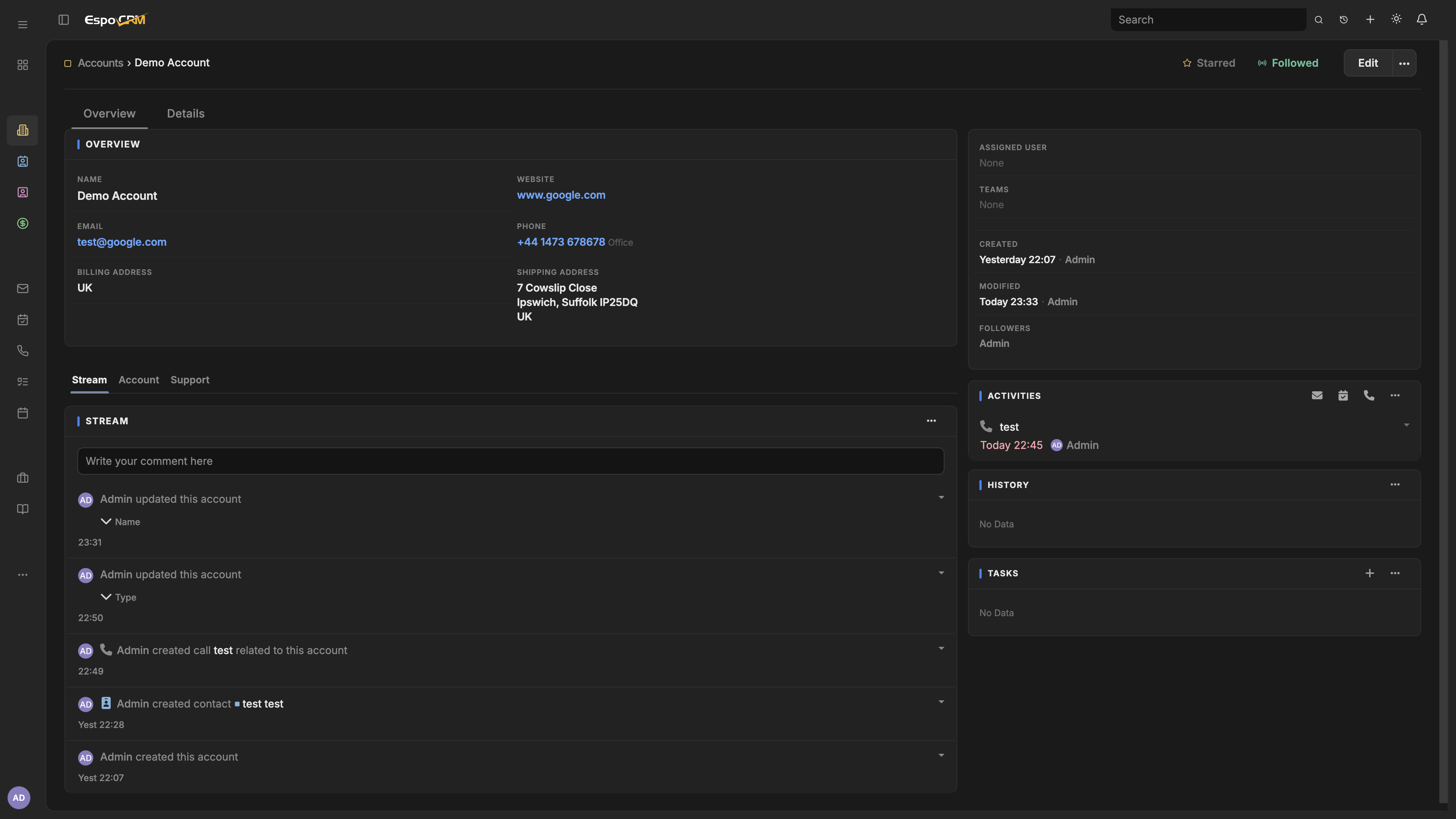The height and width of the screenshot is (819, 1456).
Task: Open the Calls phone sidebar icon
Action: (23, 350)
